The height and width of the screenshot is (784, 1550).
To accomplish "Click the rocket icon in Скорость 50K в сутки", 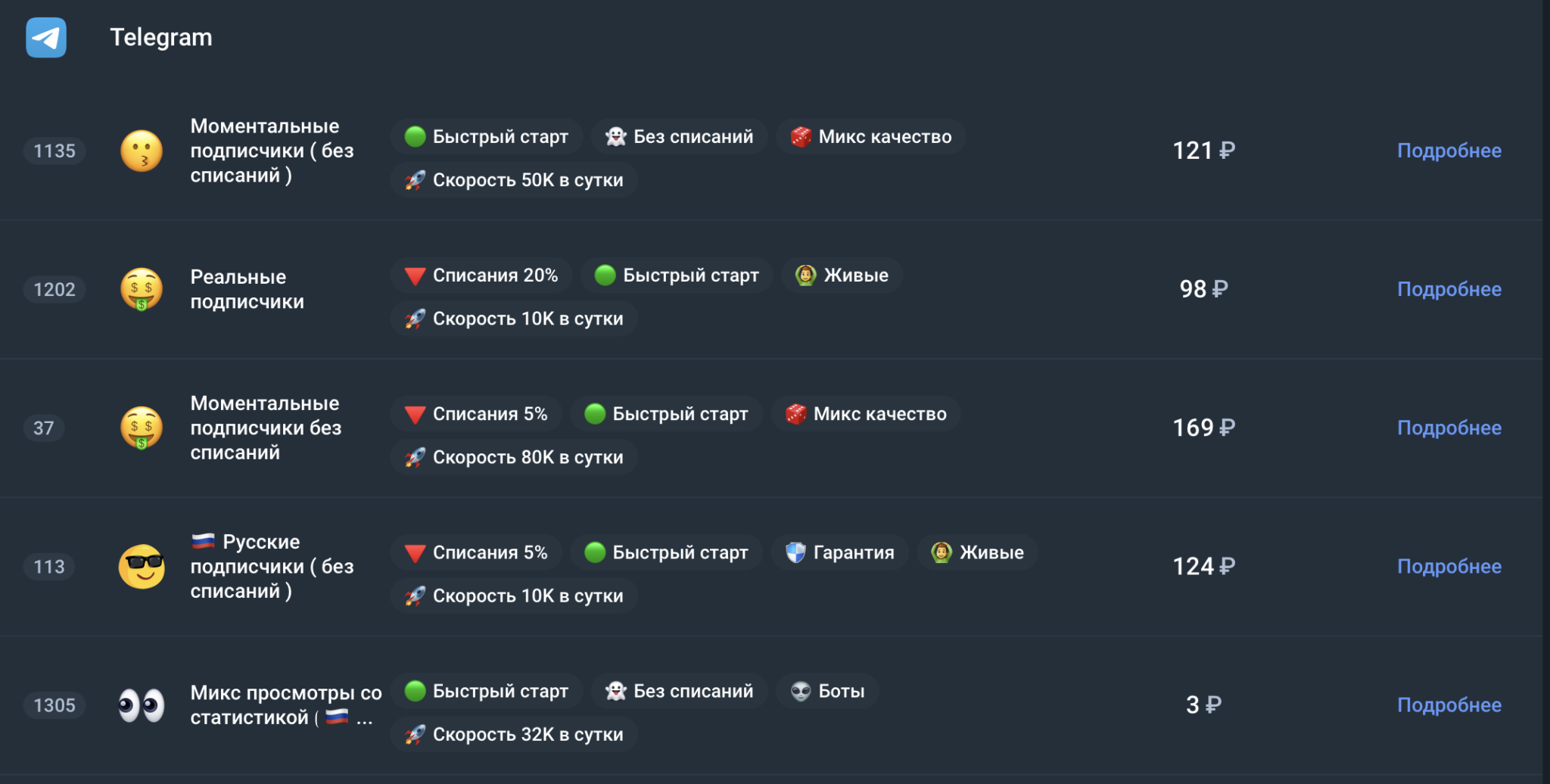I will [415, 180].
